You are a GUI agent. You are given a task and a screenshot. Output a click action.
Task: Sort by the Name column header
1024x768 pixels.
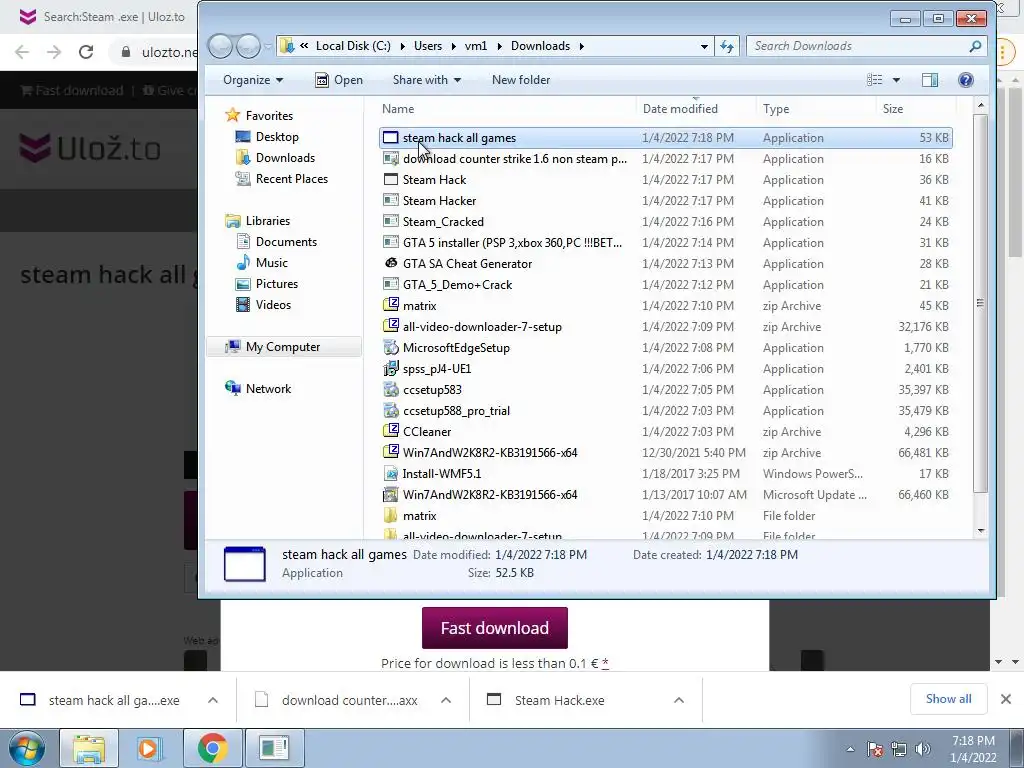click(x=506, y=109)
